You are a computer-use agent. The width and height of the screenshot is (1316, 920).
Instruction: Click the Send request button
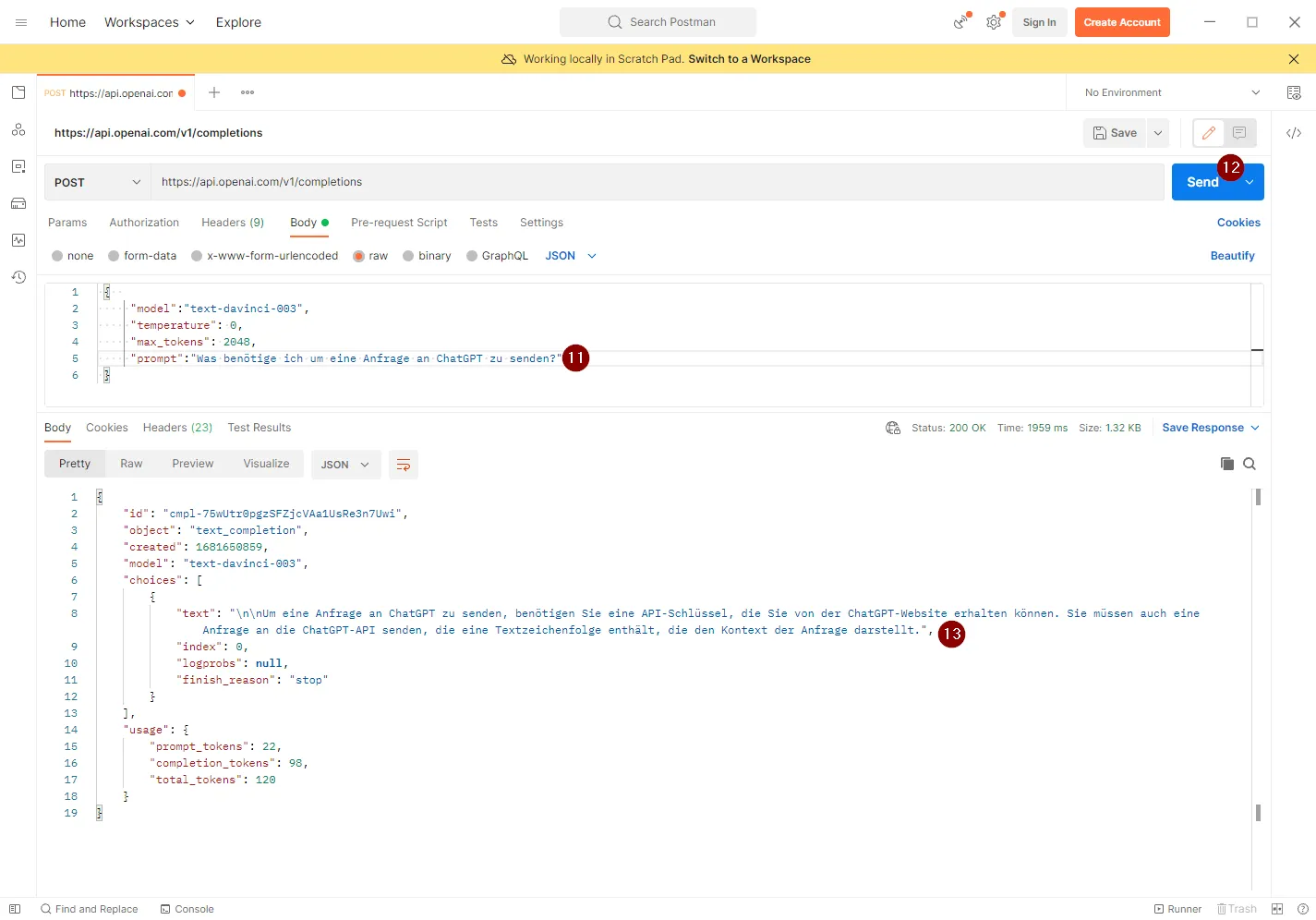click(x=1201, y=182)
